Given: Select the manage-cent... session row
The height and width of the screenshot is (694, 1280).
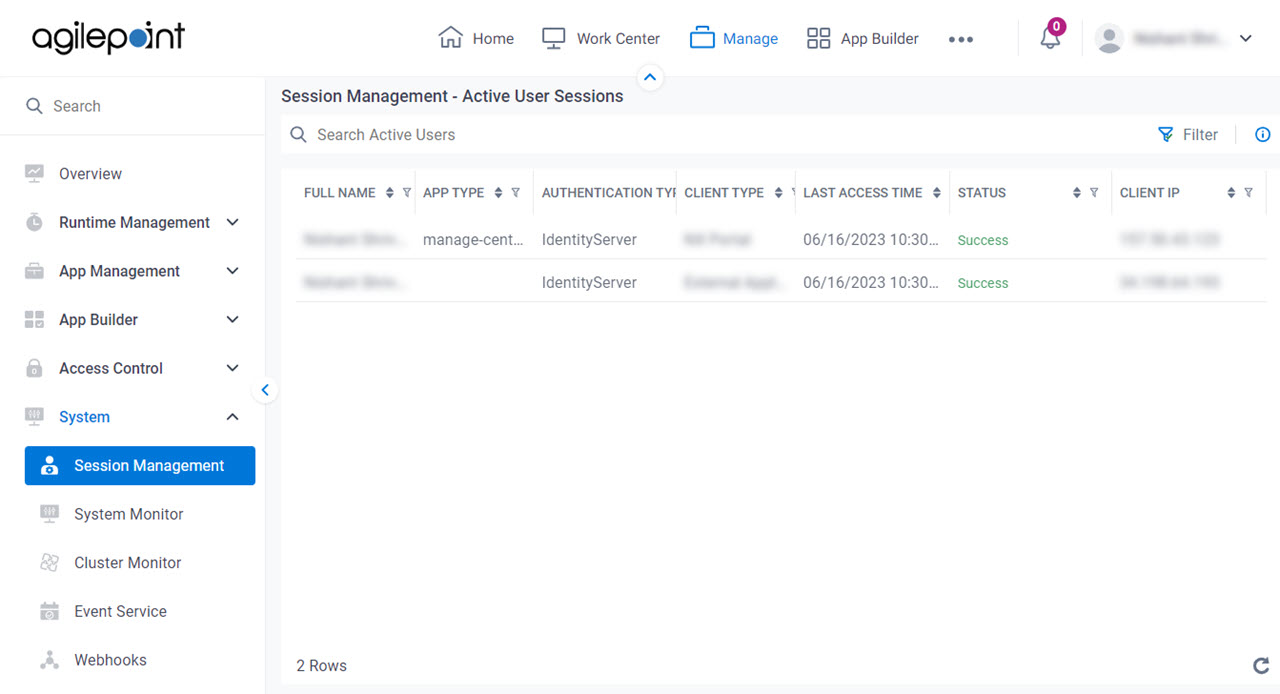Looking at the screenshot, I should (781, 240).
